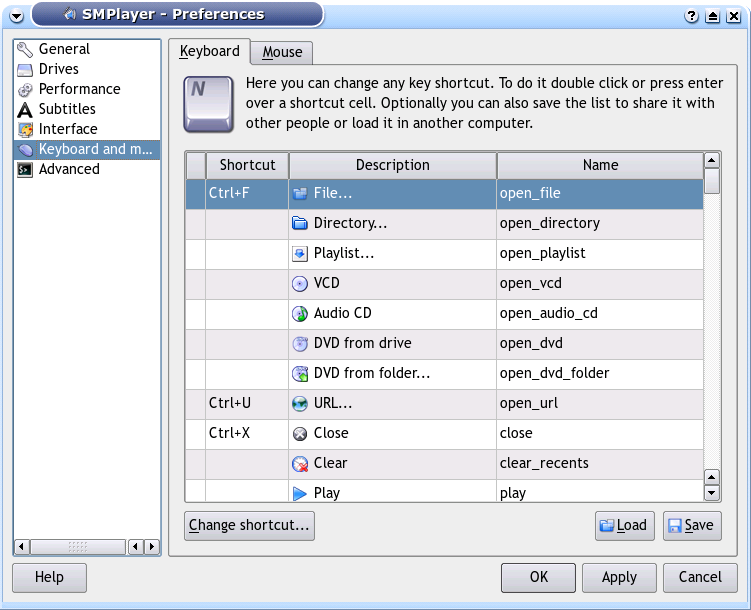Select the open_audio_cd name cell
This screenshot has width=751, height=610.
[600, 314]
